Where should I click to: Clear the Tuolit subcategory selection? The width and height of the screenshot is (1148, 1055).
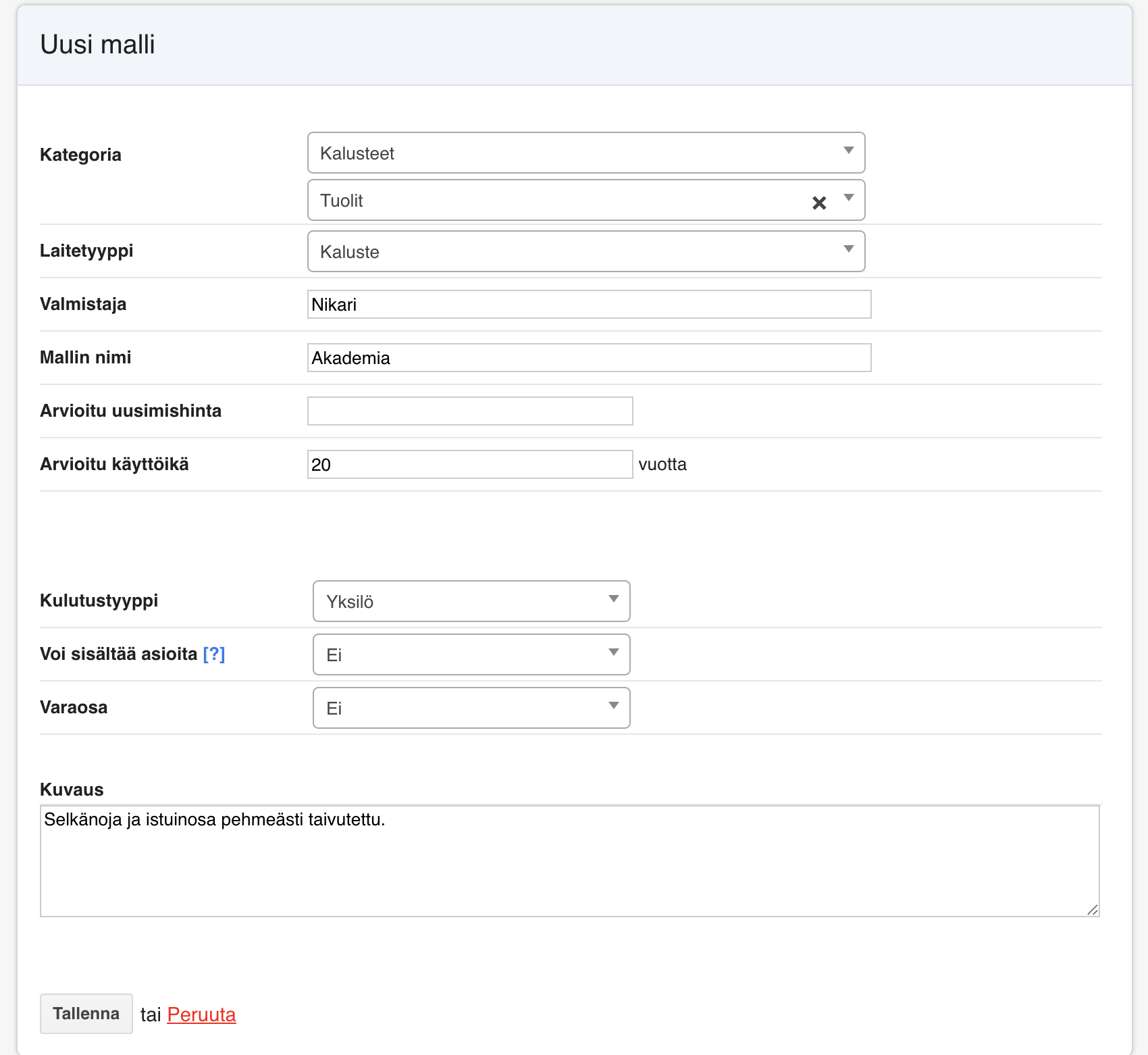pos(819,203)
